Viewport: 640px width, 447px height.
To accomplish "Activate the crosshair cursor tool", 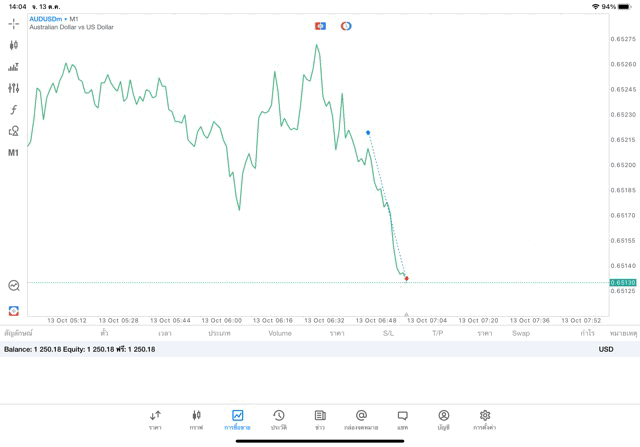I will pyautogui.click(x=13, y=23).
